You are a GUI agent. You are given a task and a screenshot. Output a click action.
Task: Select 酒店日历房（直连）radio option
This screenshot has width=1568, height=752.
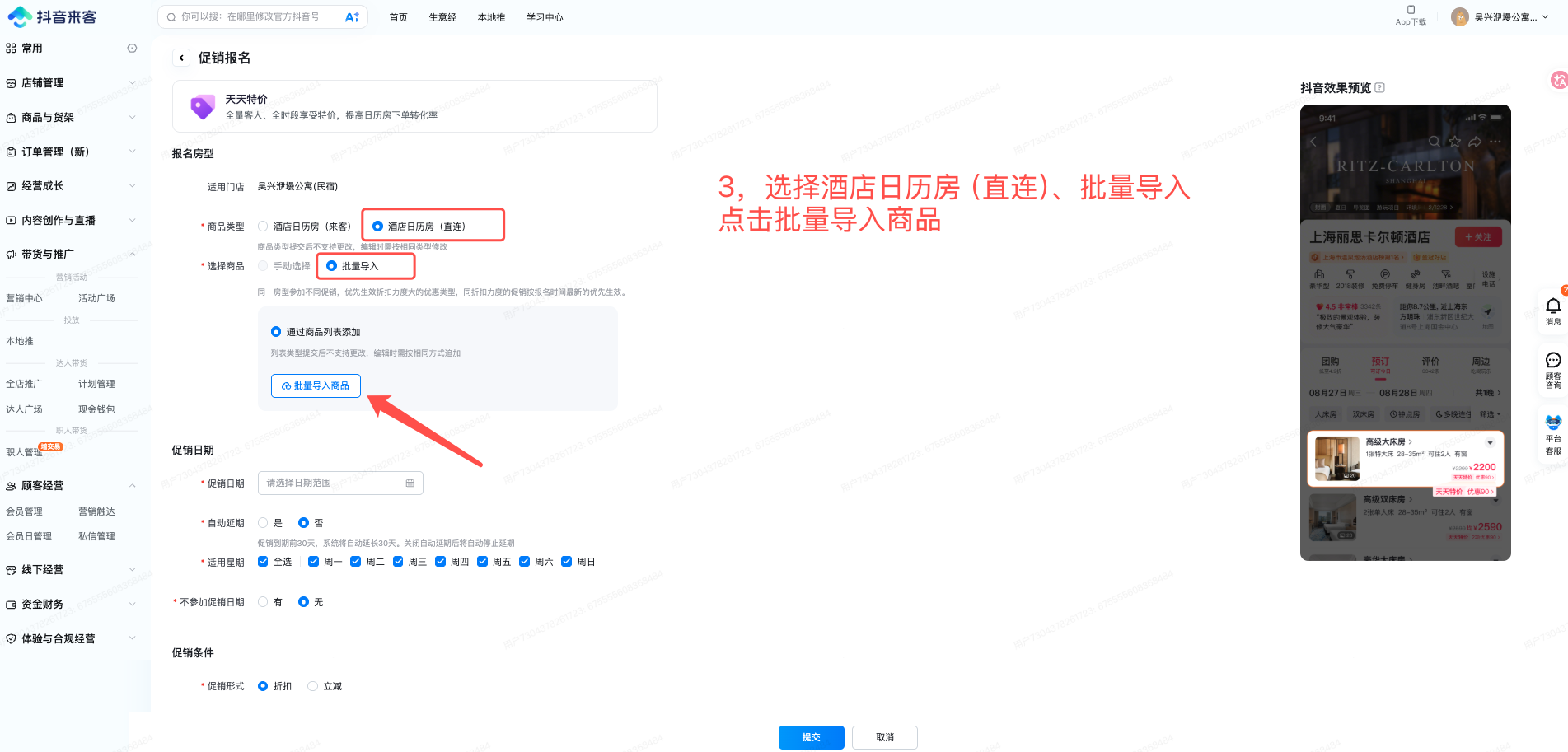377,227
